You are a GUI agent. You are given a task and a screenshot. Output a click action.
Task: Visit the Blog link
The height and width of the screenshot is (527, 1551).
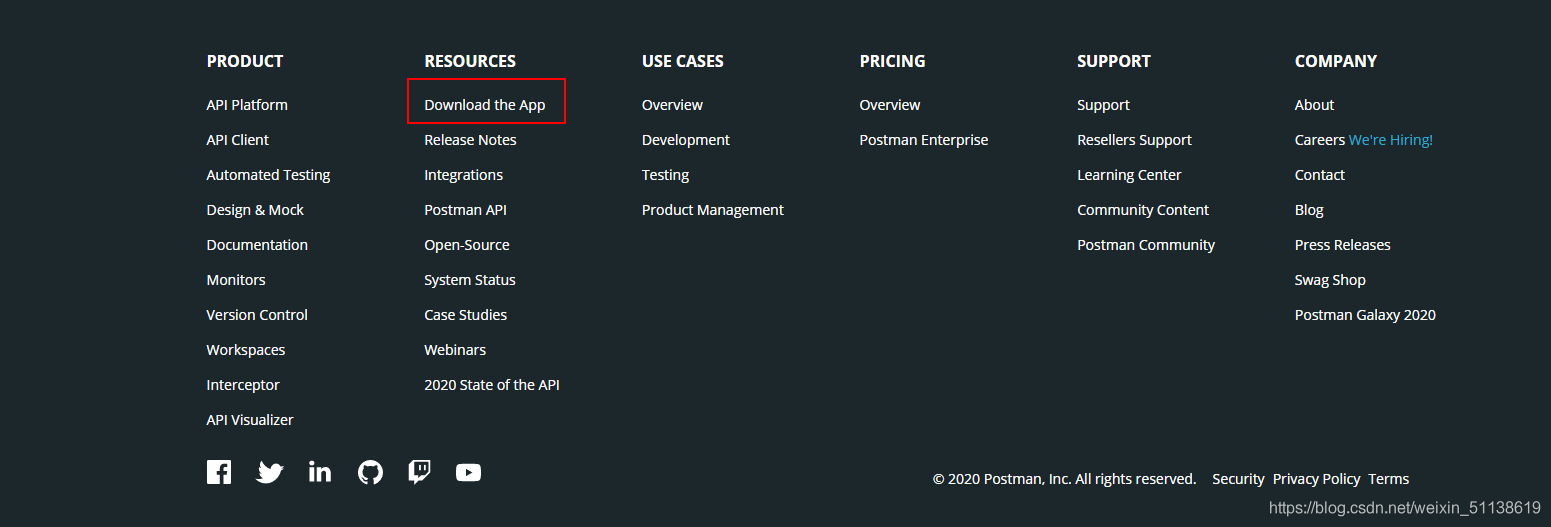click(x=1309, y=210)
